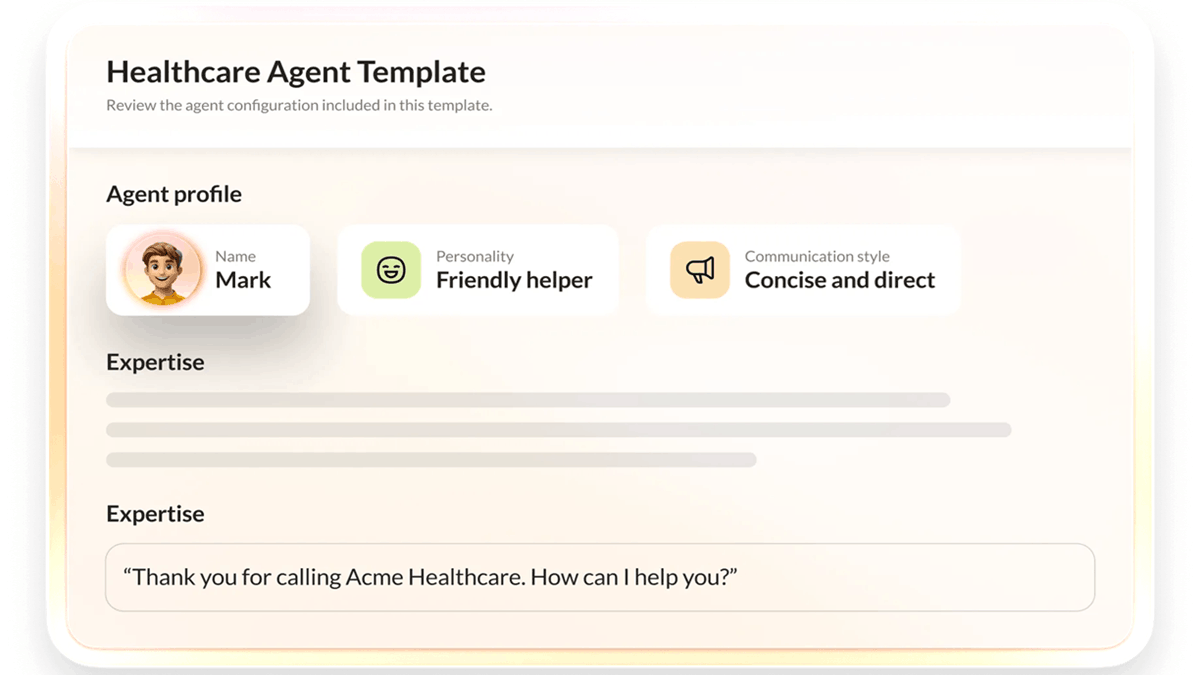Viewport: 1200px width, 675px height.
Task: Click the Healthcare Agent Template title
Action: tap(296, 71)
